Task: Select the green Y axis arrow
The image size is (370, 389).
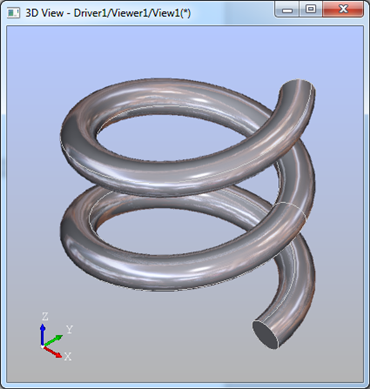Action: click(x=53, y=341)
